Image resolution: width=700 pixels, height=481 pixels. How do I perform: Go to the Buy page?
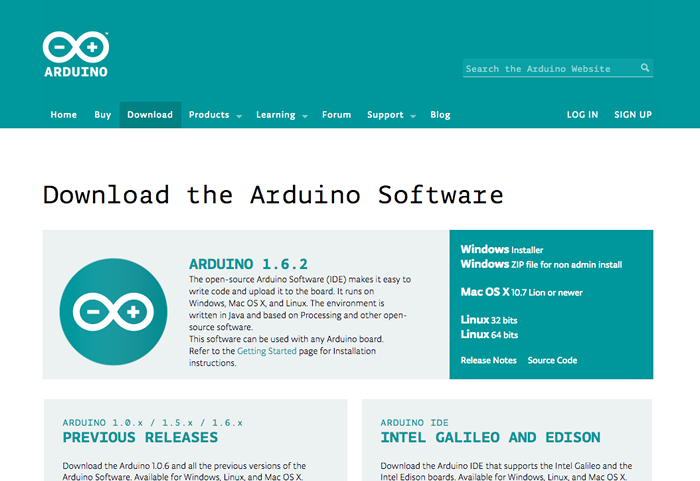102,115
